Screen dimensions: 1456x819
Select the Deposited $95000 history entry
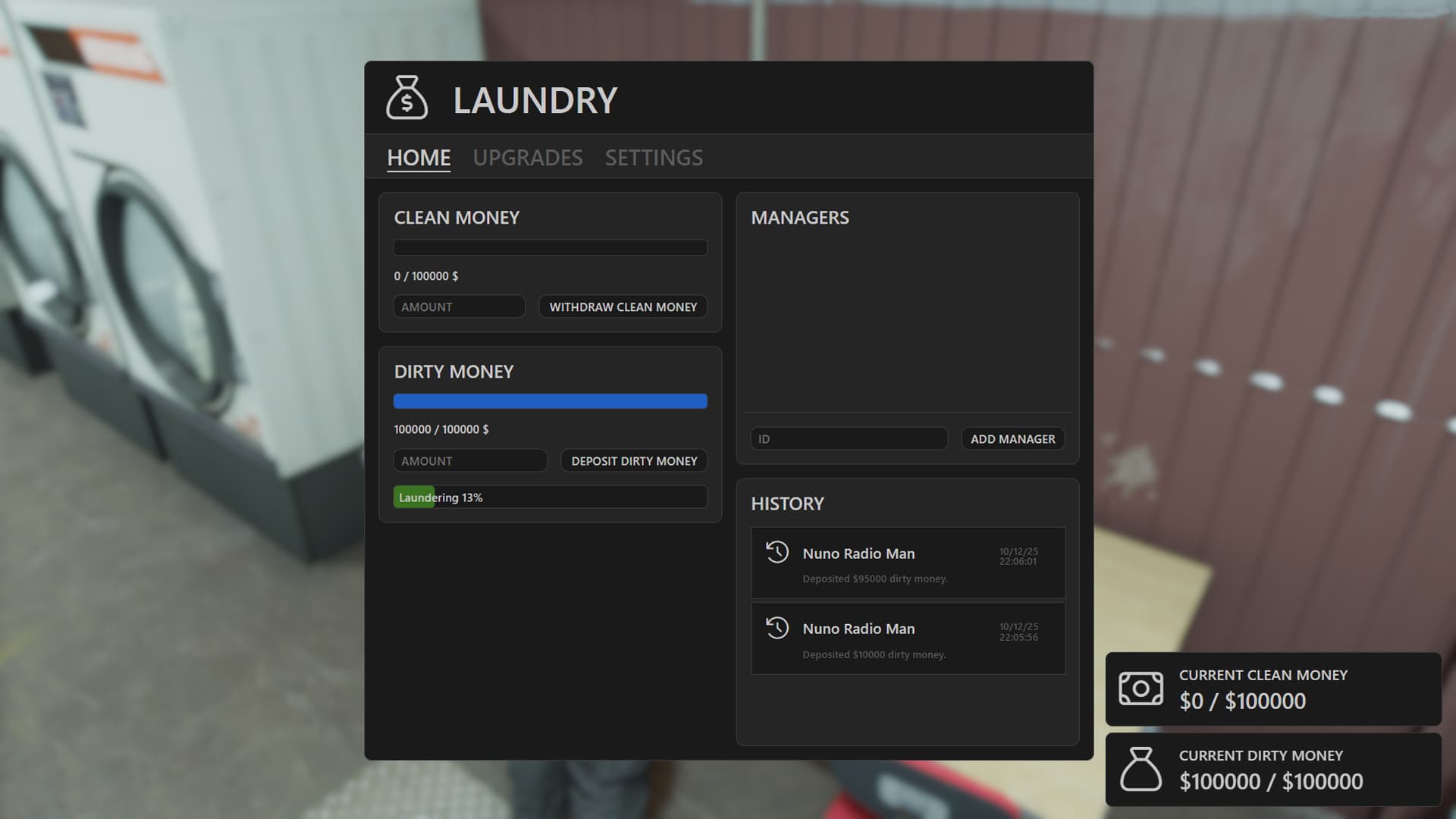(908, 564)
